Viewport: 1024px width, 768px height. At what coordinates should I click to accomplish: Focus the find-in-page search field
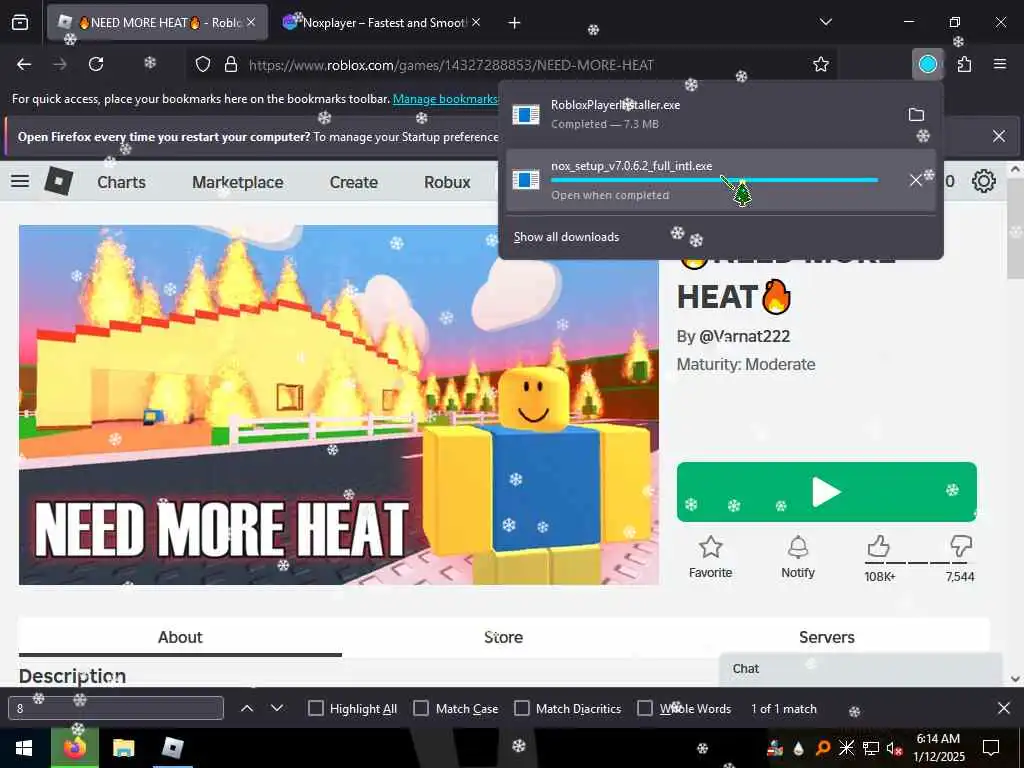click(116, 708)
